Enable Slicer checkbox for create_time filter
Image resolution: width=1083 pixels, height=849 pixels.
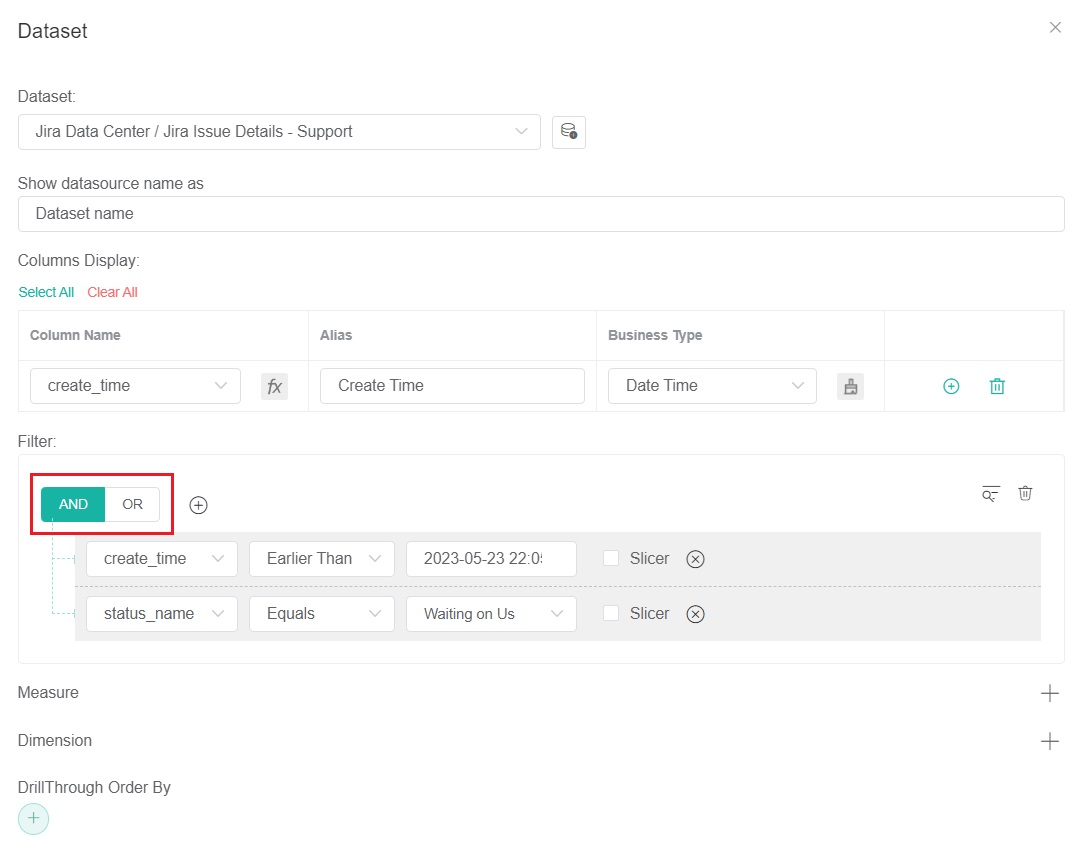[611, 559]
